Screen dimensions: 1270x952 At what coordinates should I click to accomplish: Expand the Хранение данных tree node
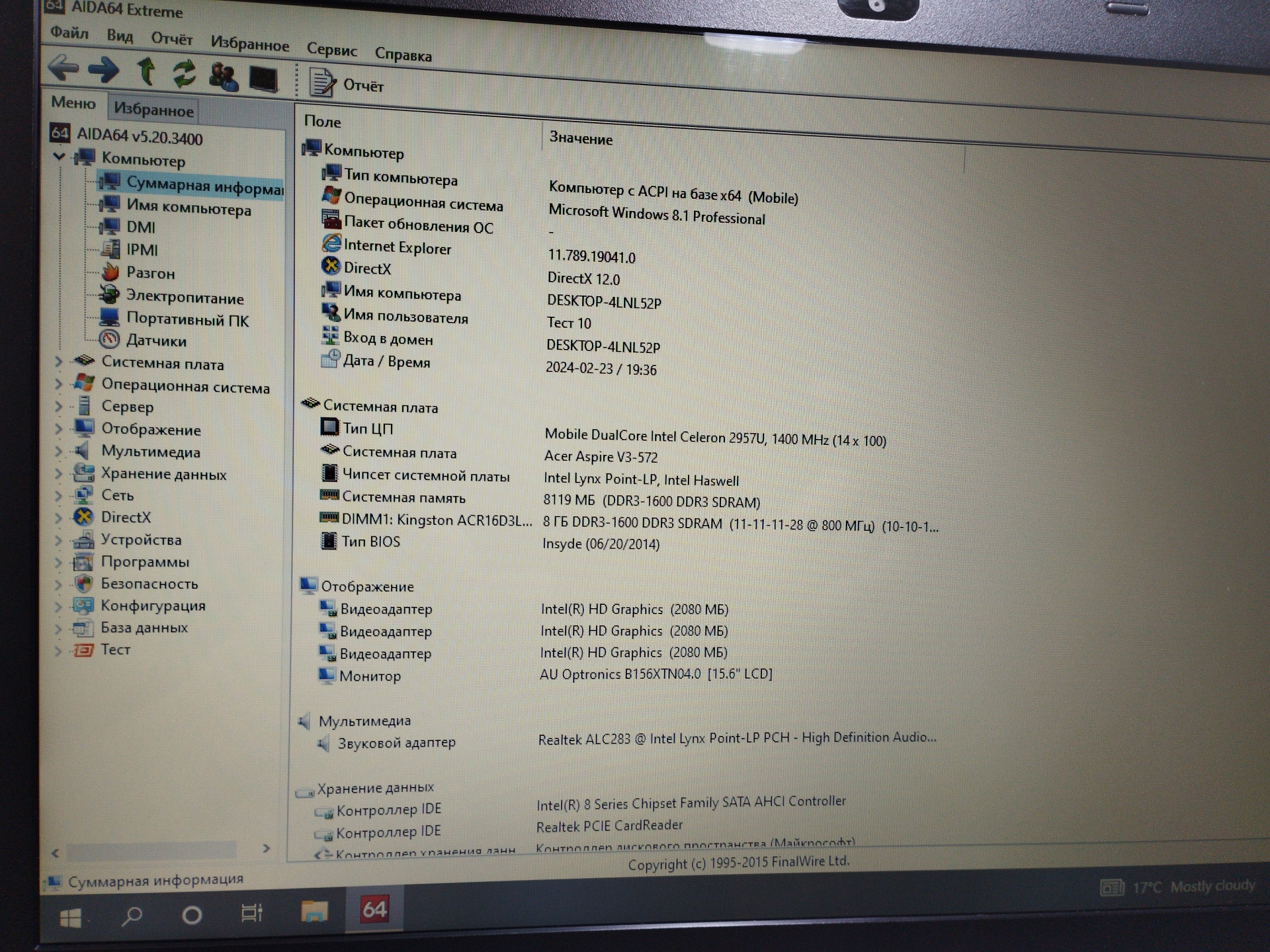(x=58, y=473)
